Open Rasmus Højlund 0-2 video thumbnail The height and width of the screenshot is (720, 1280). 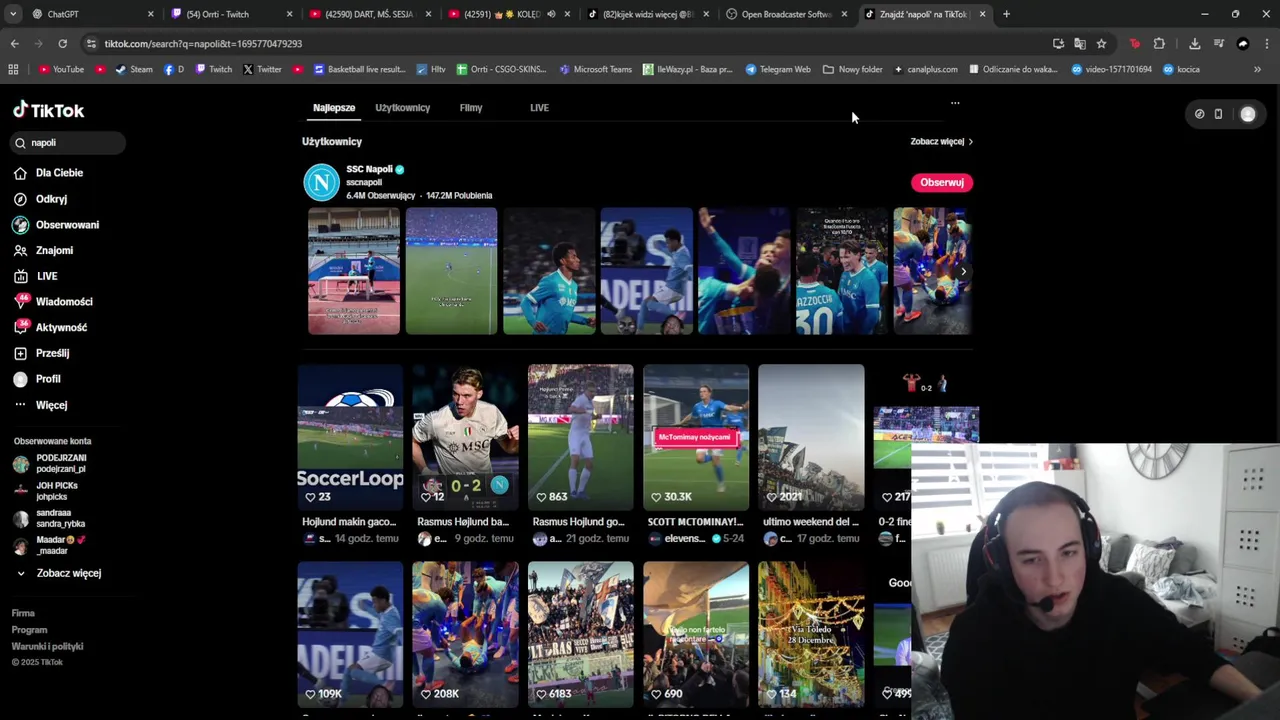point(465,438)
